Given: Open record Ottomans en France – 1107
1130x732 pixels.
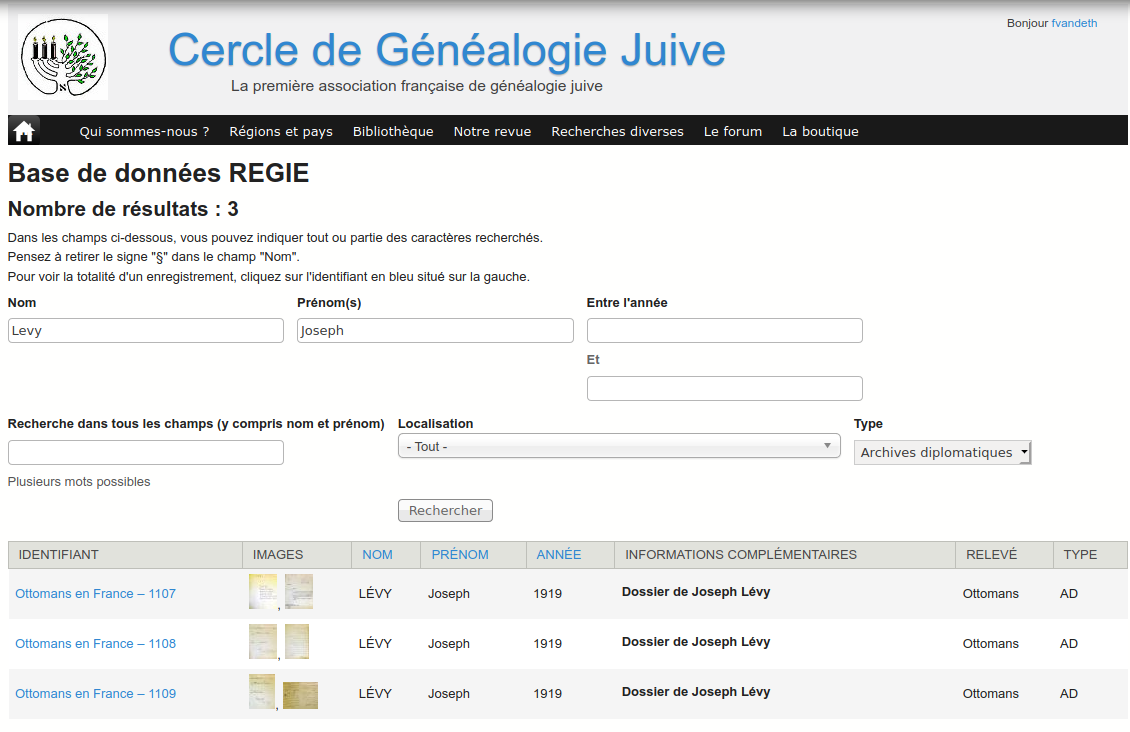Looking at the screenshot, I should (x=95, y=594).
